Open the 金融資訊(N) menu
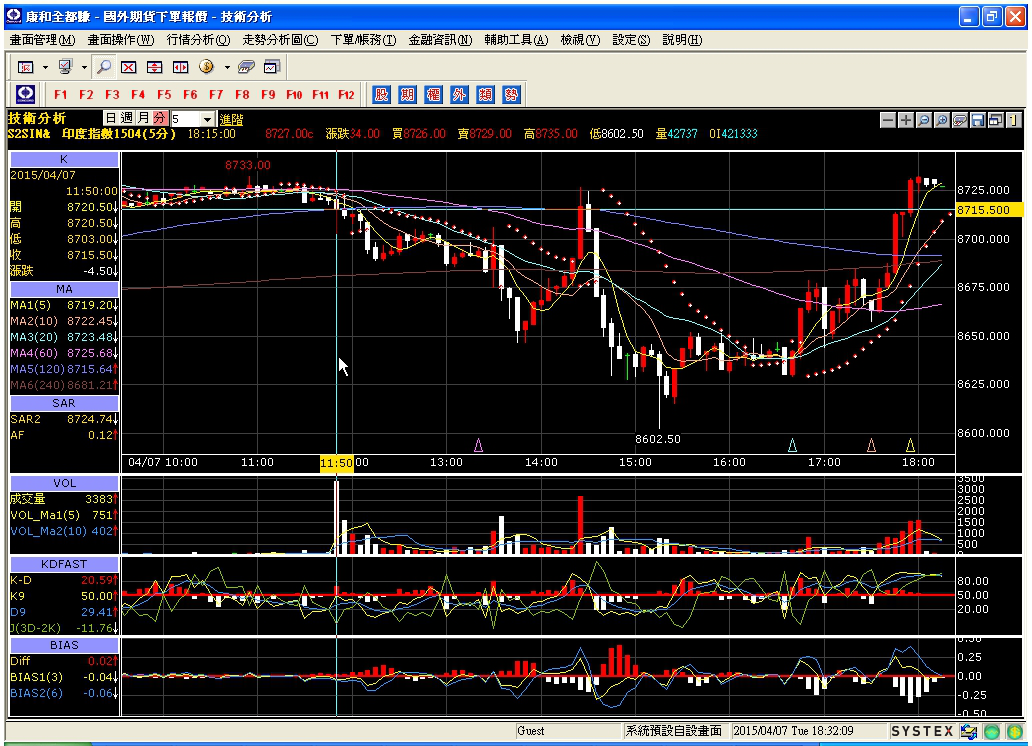 pos(440,40)
